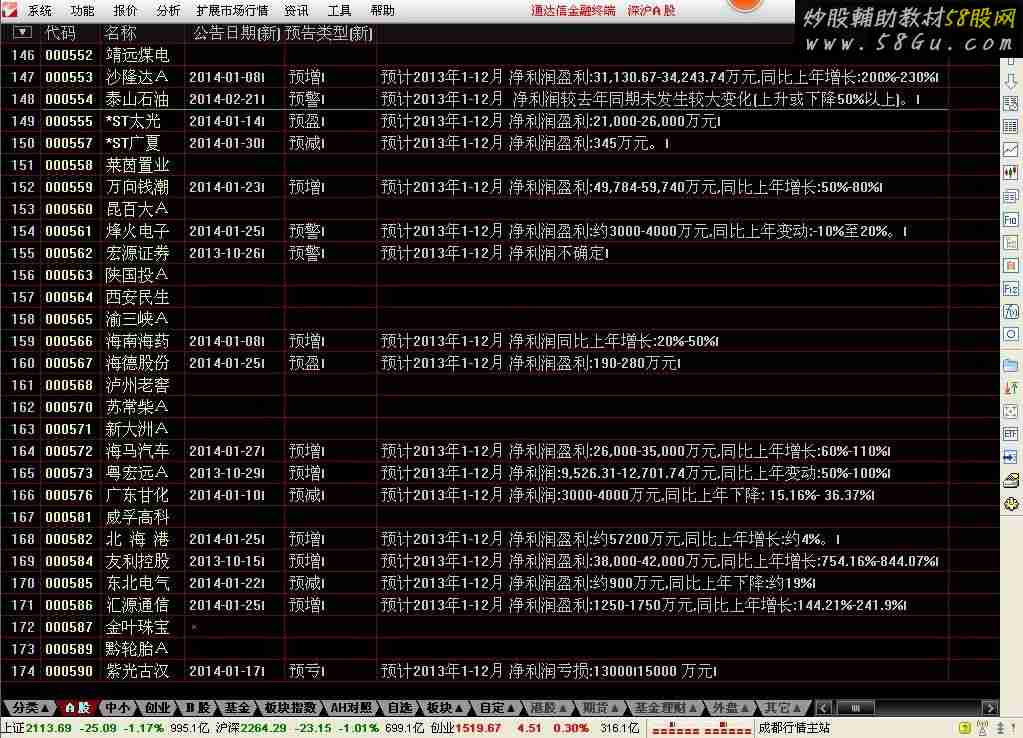Expand the 自定 tab dropdown

512,709
